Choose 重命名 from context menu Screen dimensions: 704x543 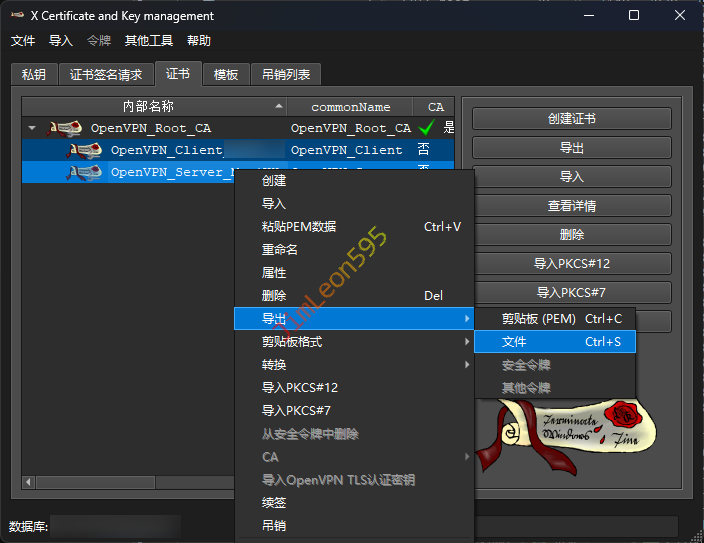coord(280,250)
